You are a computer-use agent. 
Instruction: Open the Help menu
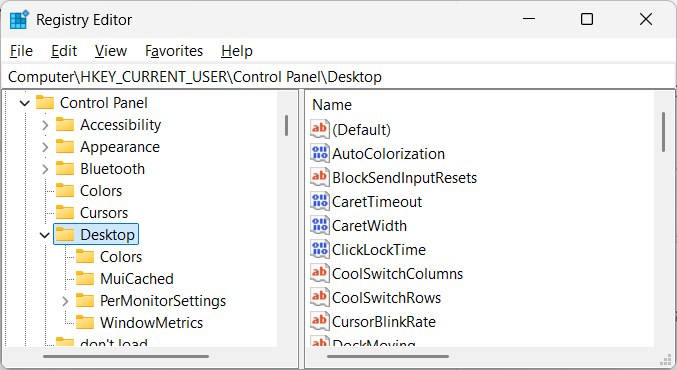[237, 51]
